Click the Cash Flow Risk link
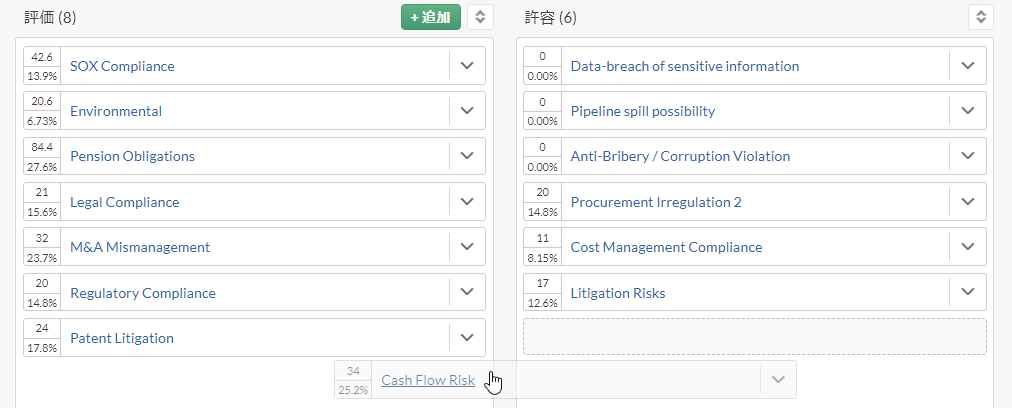 tap(428, 380)
